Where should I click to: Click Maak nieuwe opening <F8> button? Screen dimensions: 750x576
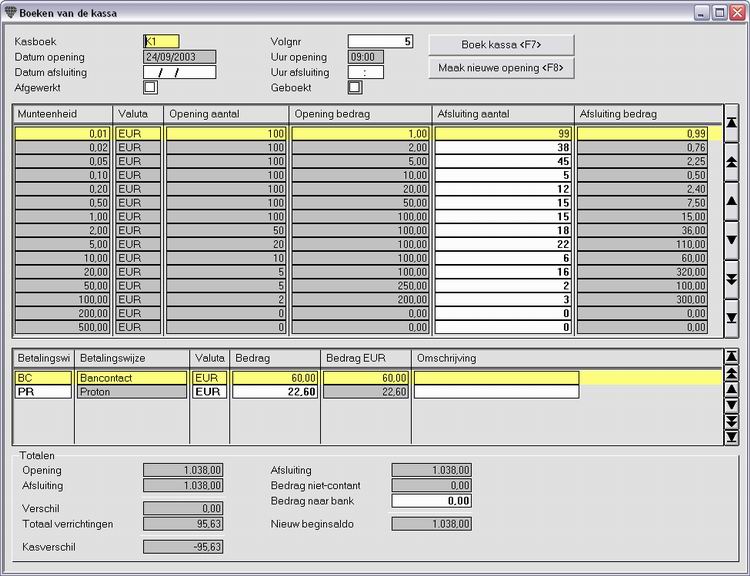click(x=501, y=68)
